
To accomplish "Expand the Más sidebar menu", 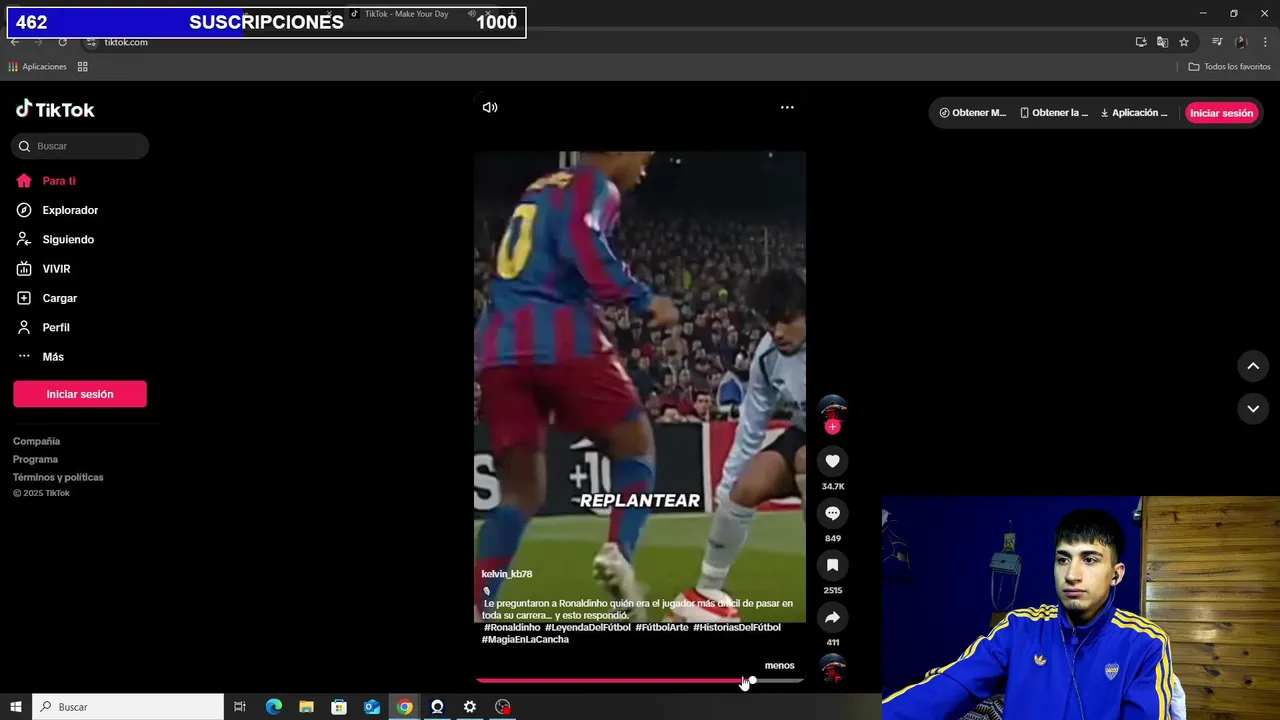I will click(x=53, y=357).
